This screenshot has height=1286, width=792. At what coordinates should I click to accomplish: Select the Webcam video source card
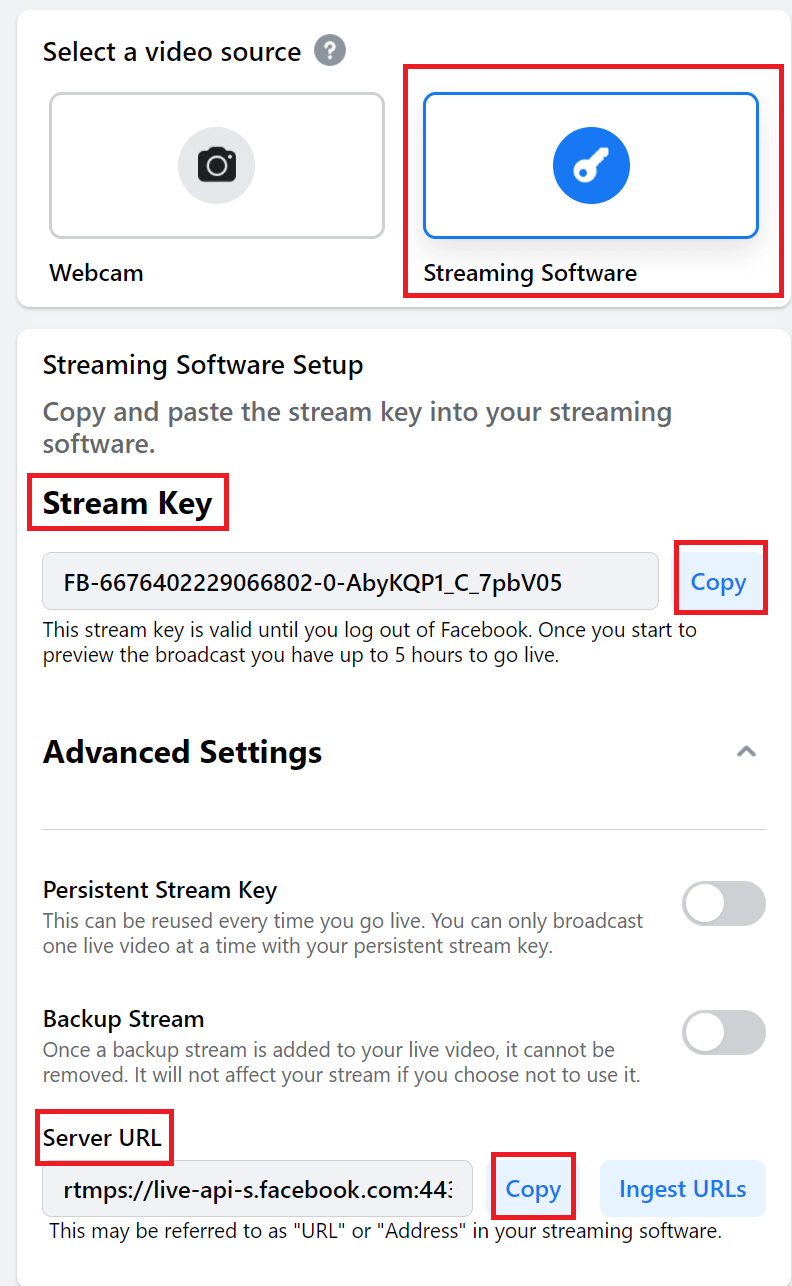click(x=217, y=165)
